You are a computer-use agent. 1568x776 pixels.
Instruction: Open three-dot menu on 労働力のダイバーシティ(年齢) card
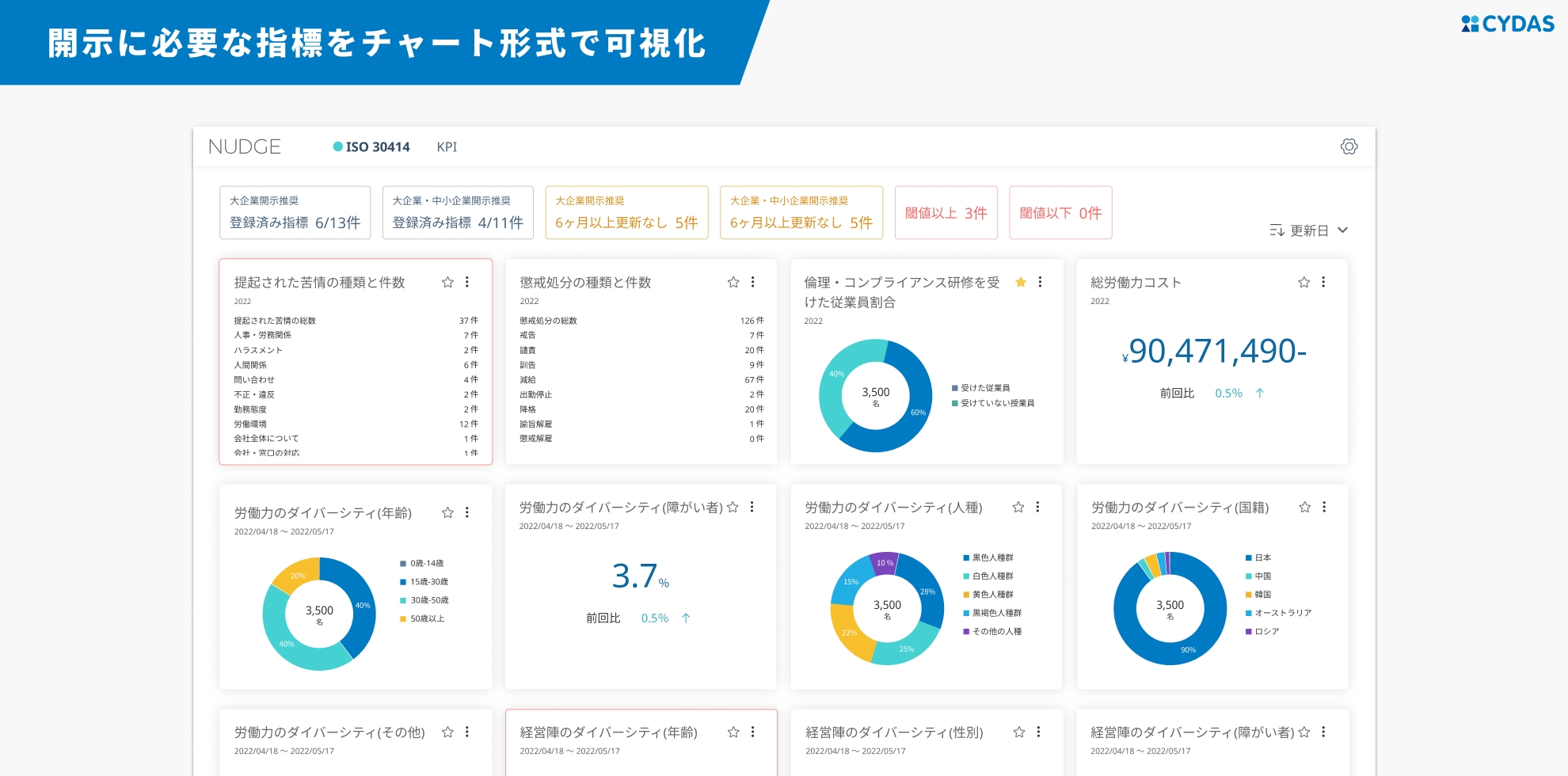click(x=467, y=512)
